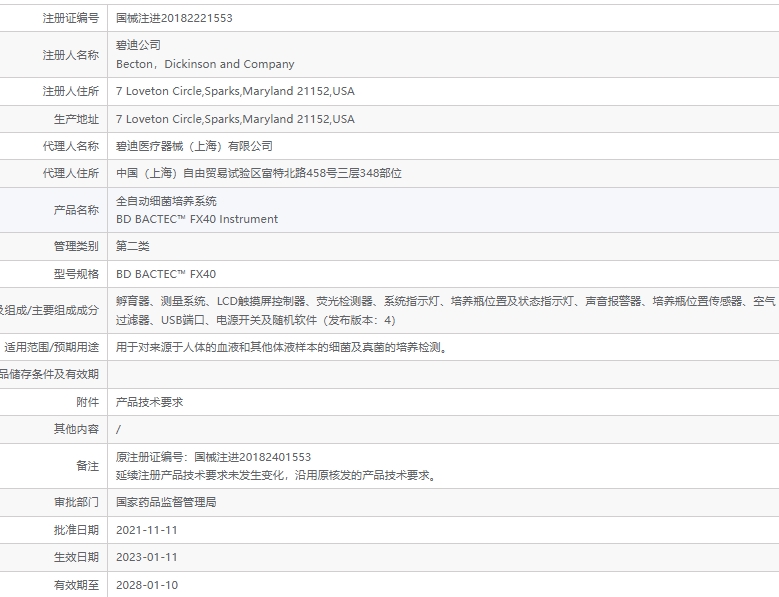Select the 注册人住所 label
The height and width of the screenshot is (597, 779).
[71, 91]
